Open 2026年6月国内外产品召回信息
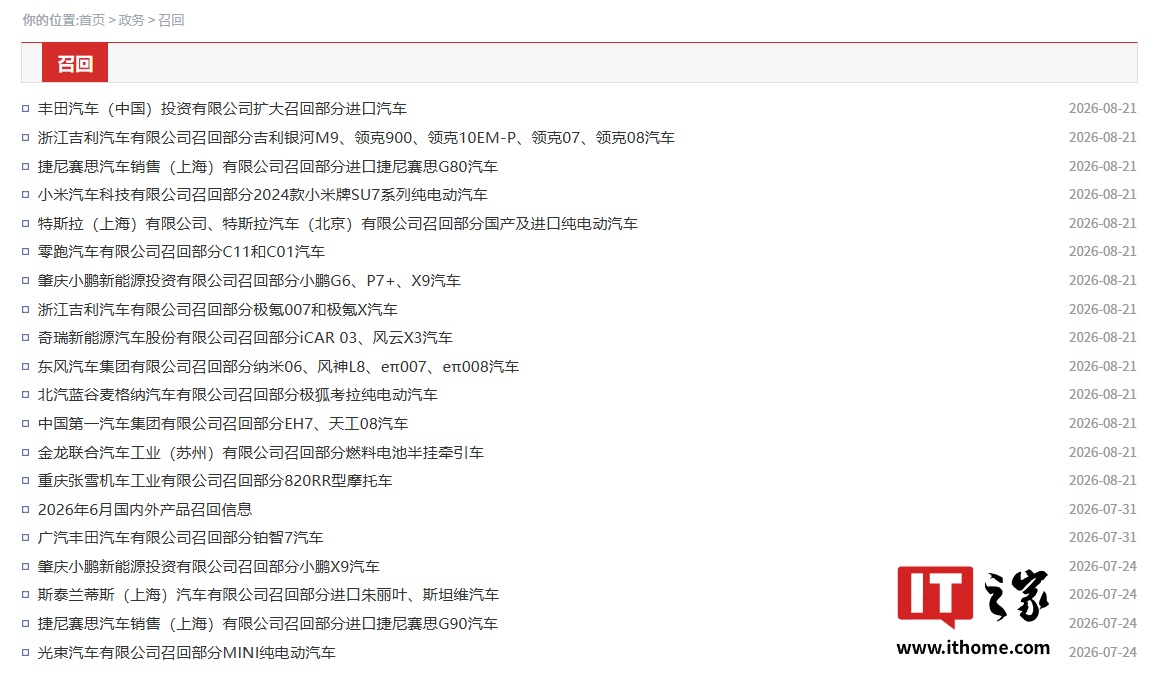The height and width of the screenshot is (675, 1161). 145,509
